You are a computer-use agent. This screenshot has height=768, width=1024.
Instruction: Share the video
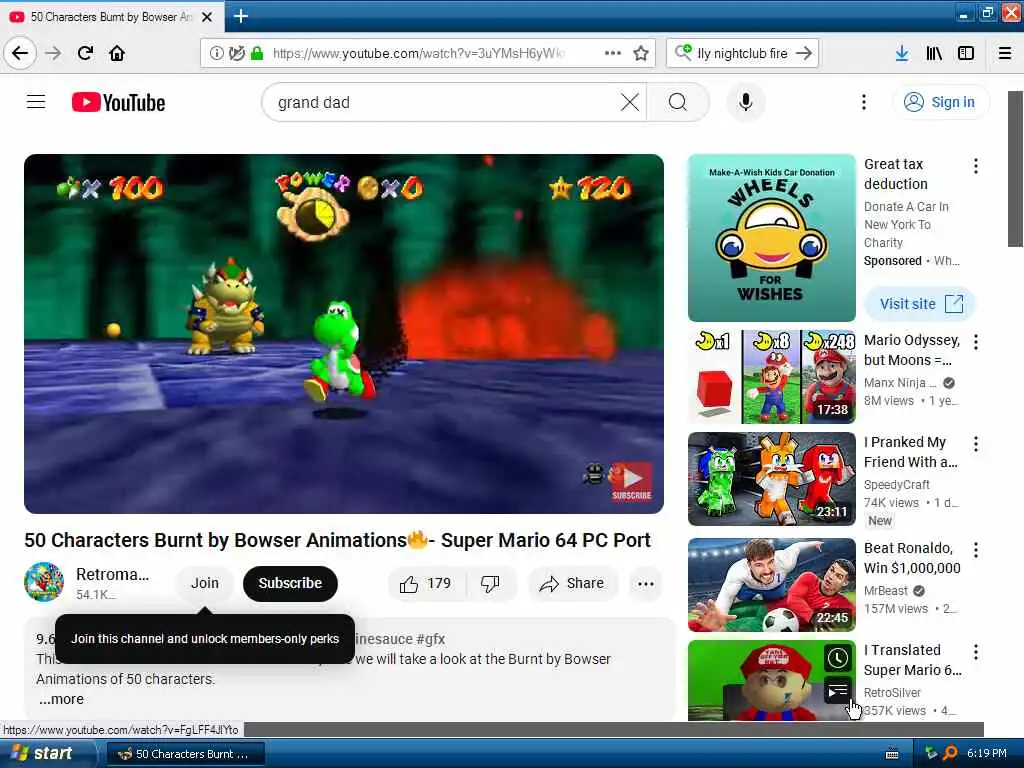(572, 583)
